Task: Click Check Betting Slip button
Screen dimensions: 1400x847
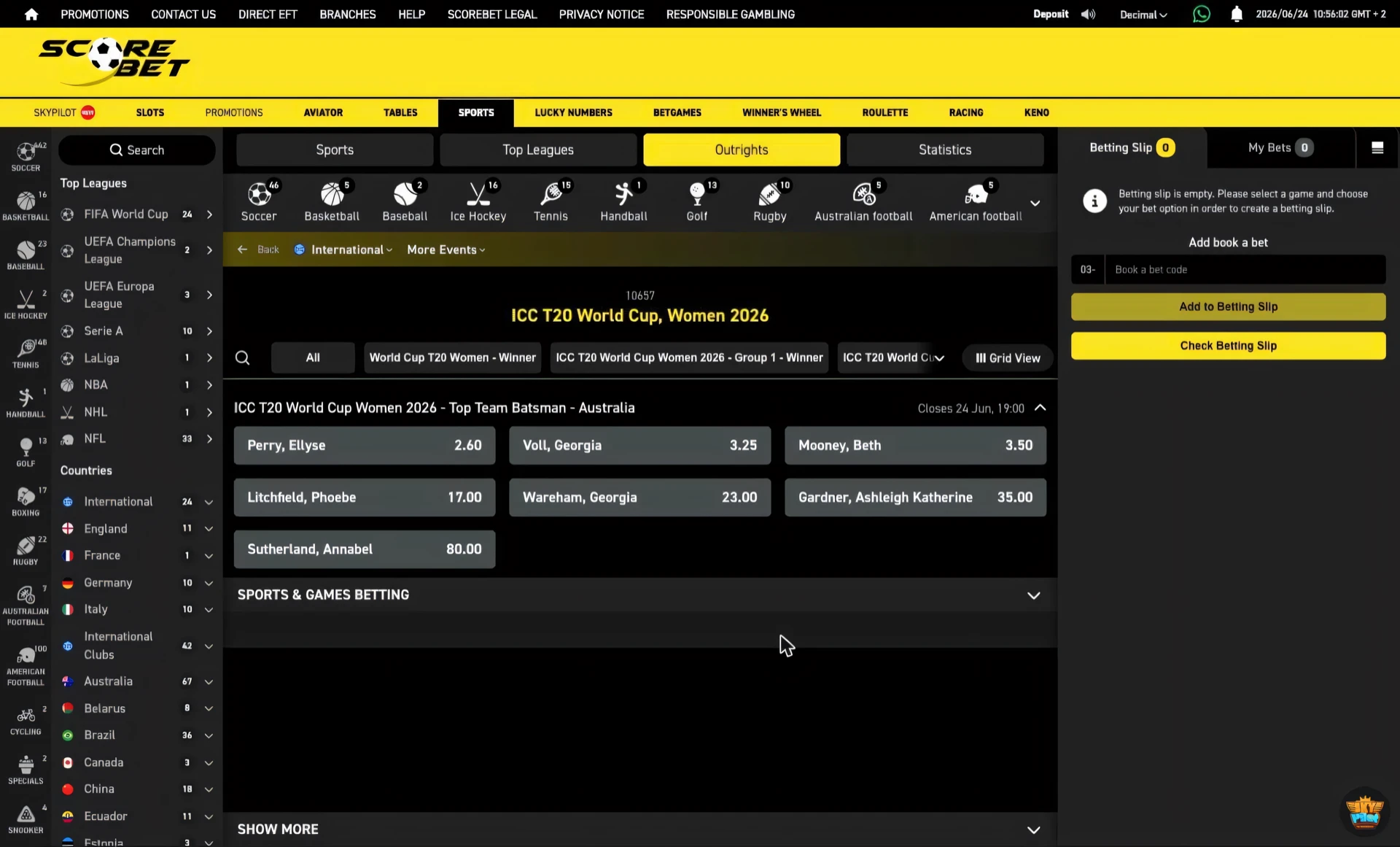Action: point(1228,346)
